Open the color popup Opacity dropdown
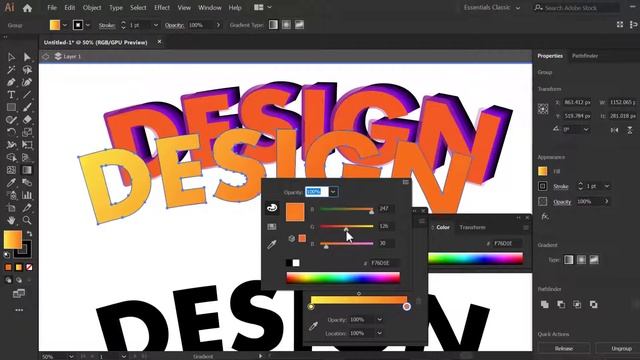 pos(333,192)
